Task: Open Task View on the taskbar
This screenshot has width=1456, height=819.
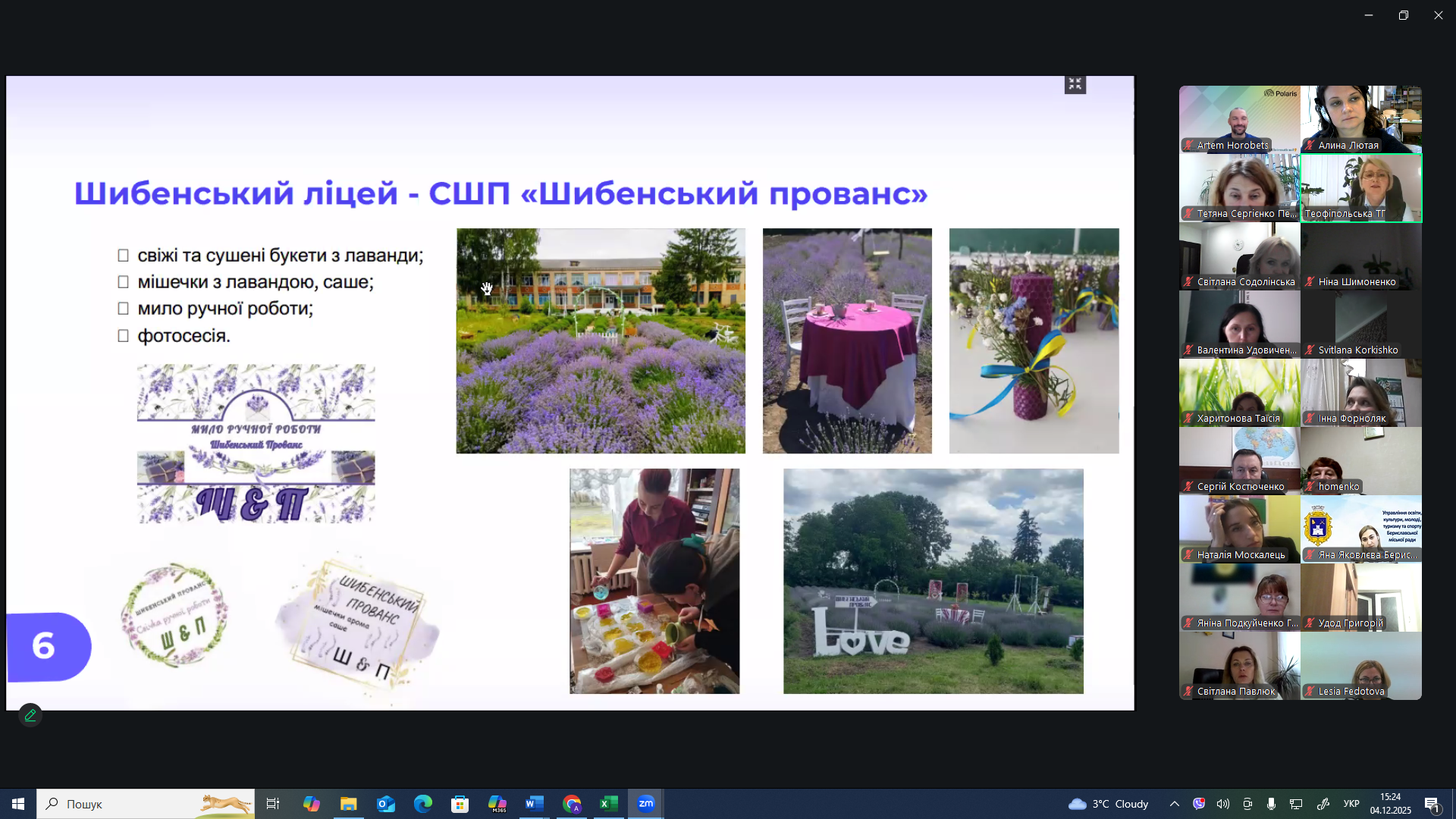Action: [x=273, y=804]
